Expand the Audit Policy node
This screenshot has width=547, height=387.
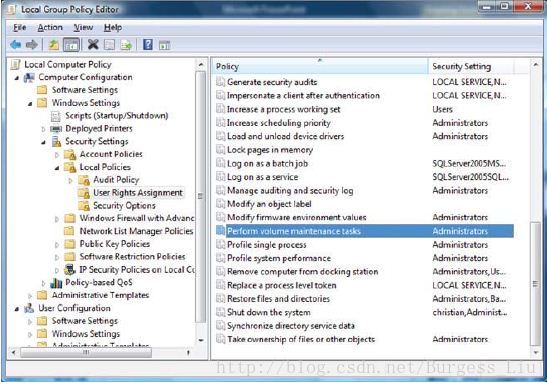[x=70, y=180]
